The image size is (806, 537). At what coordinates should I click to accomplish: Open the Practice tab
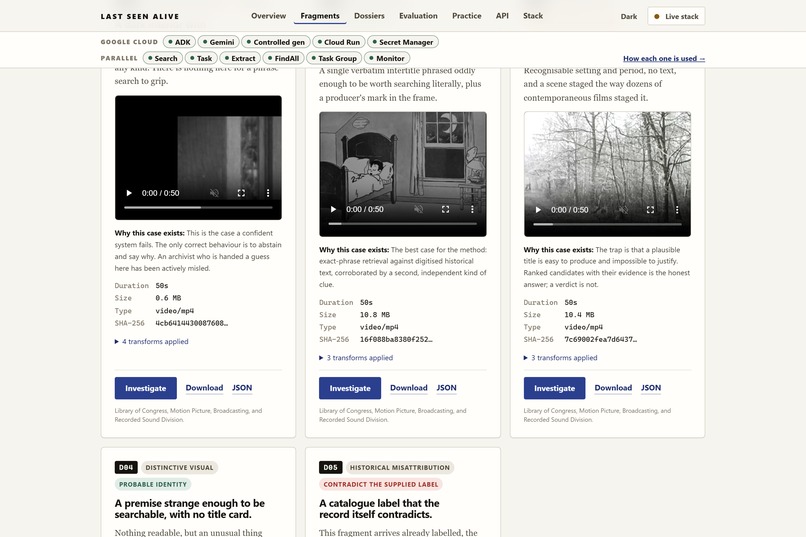click(467, 16)
